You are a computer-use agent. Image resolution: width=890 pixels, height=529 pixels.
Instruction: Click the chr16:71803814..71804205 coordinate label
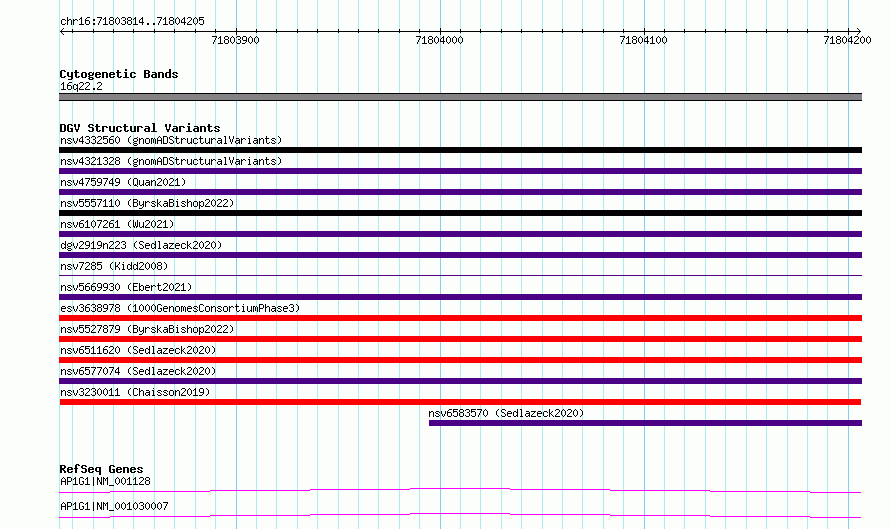click(132, 21)
